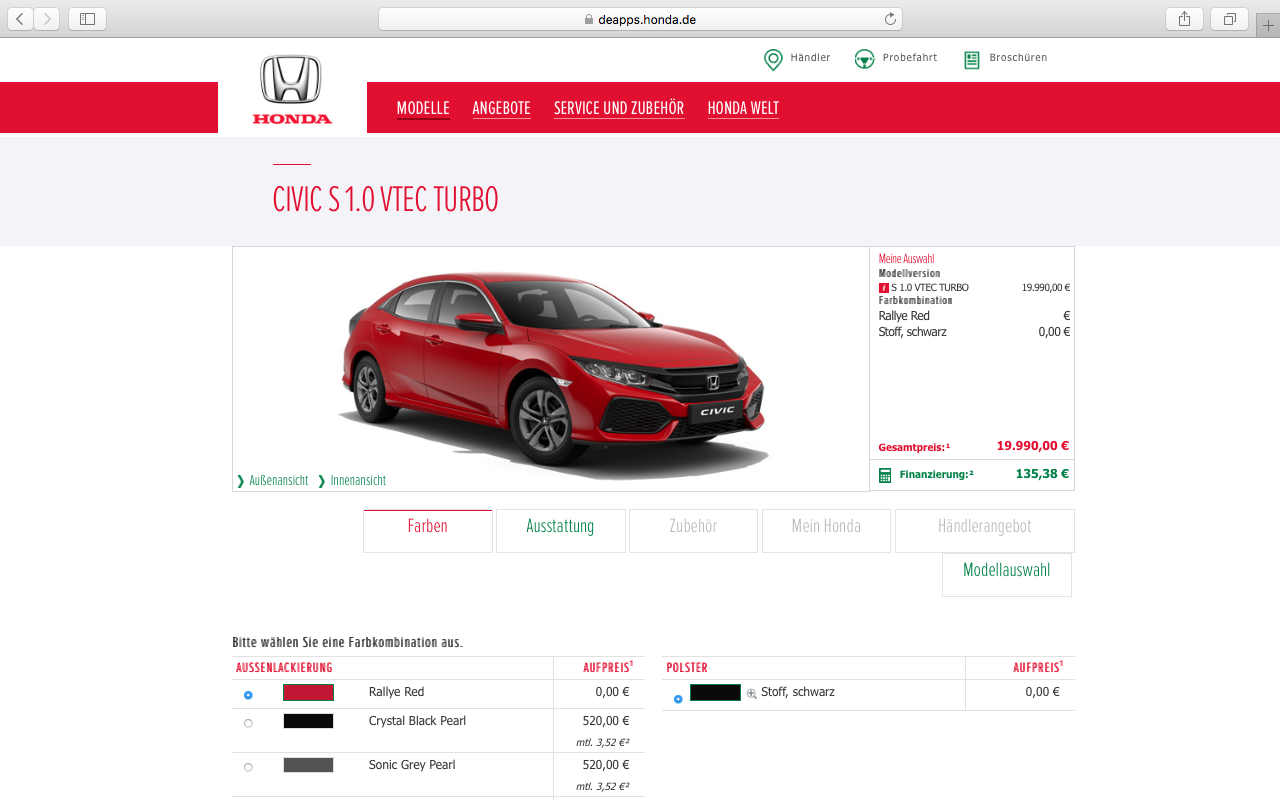Click the Crystal Black Pearl label

coord(417,721)
